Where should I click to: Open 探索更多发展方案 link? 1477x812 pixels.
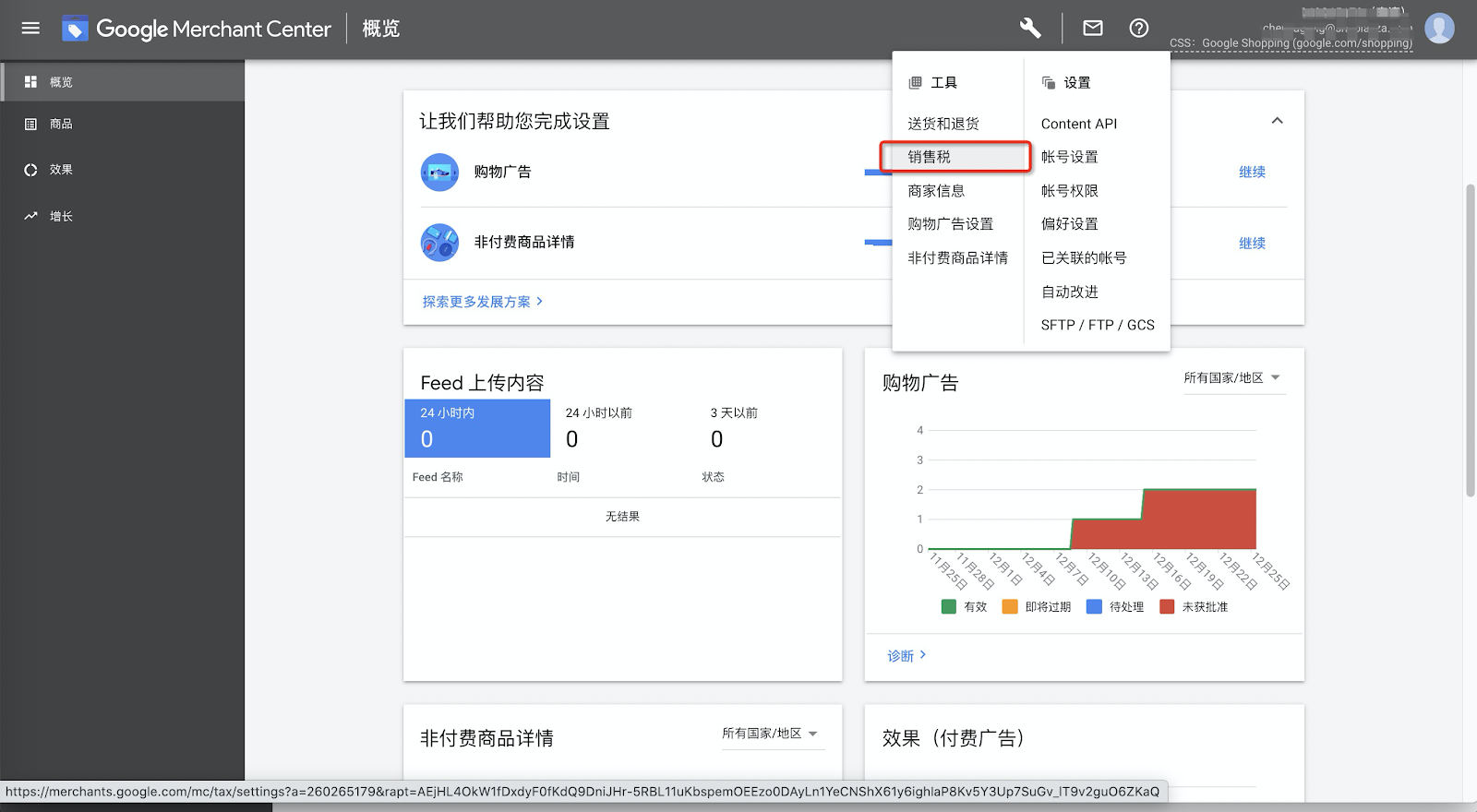(x=482, y=302)
